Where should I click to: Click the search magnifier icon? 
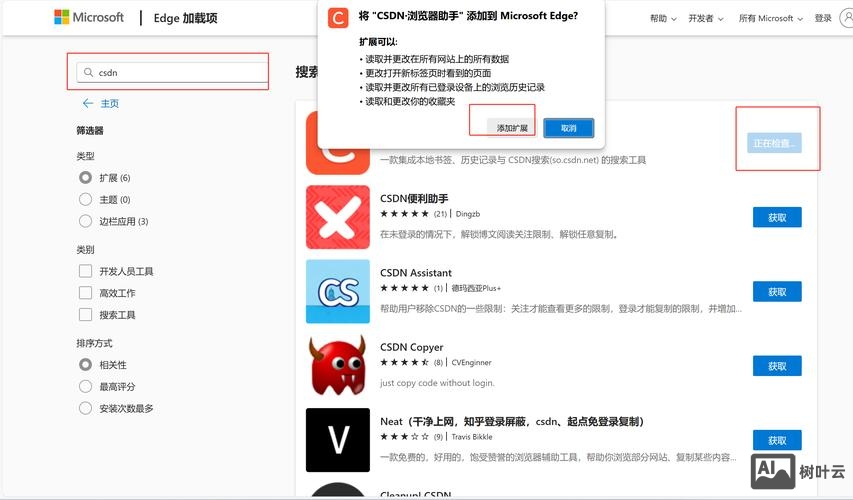click(89, 72)
